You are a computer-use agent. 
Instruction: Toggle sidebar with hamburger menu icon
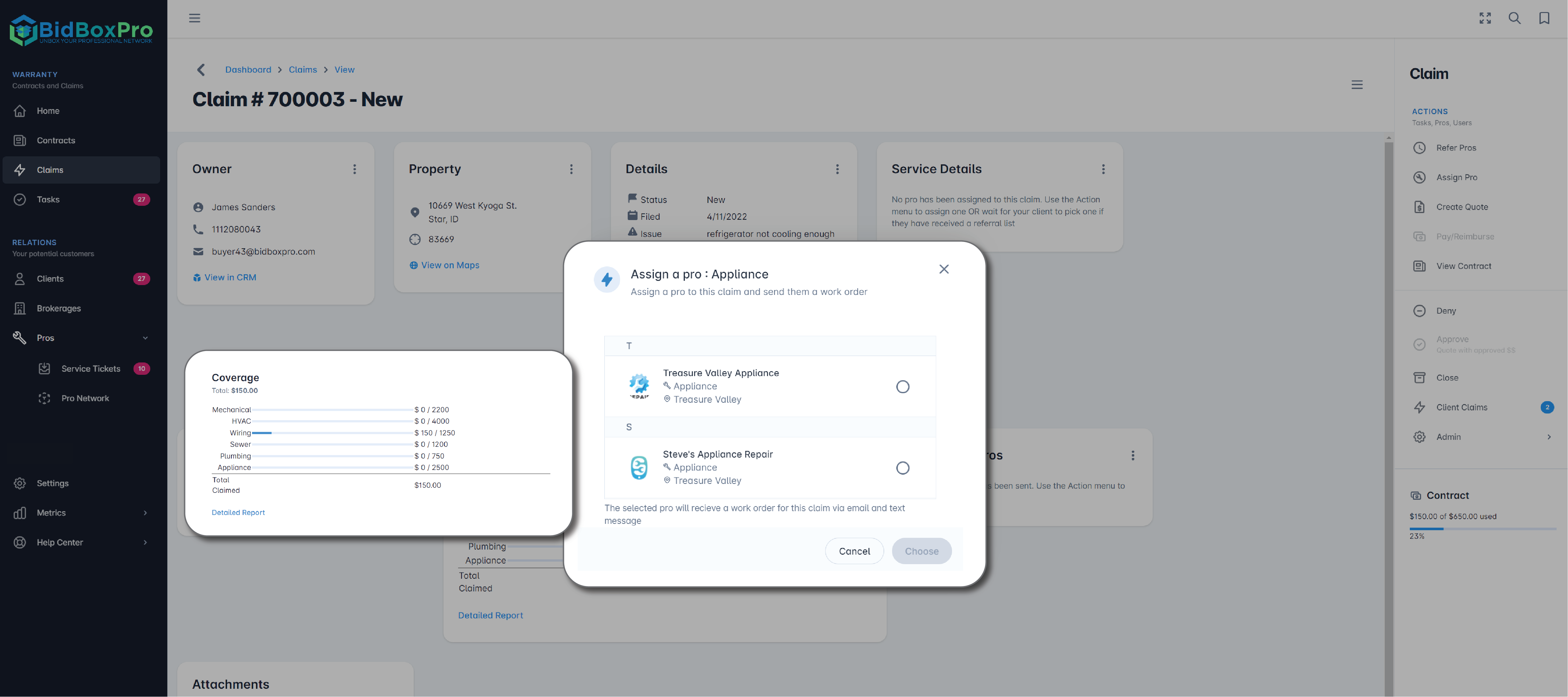click(x=195, y=18)
